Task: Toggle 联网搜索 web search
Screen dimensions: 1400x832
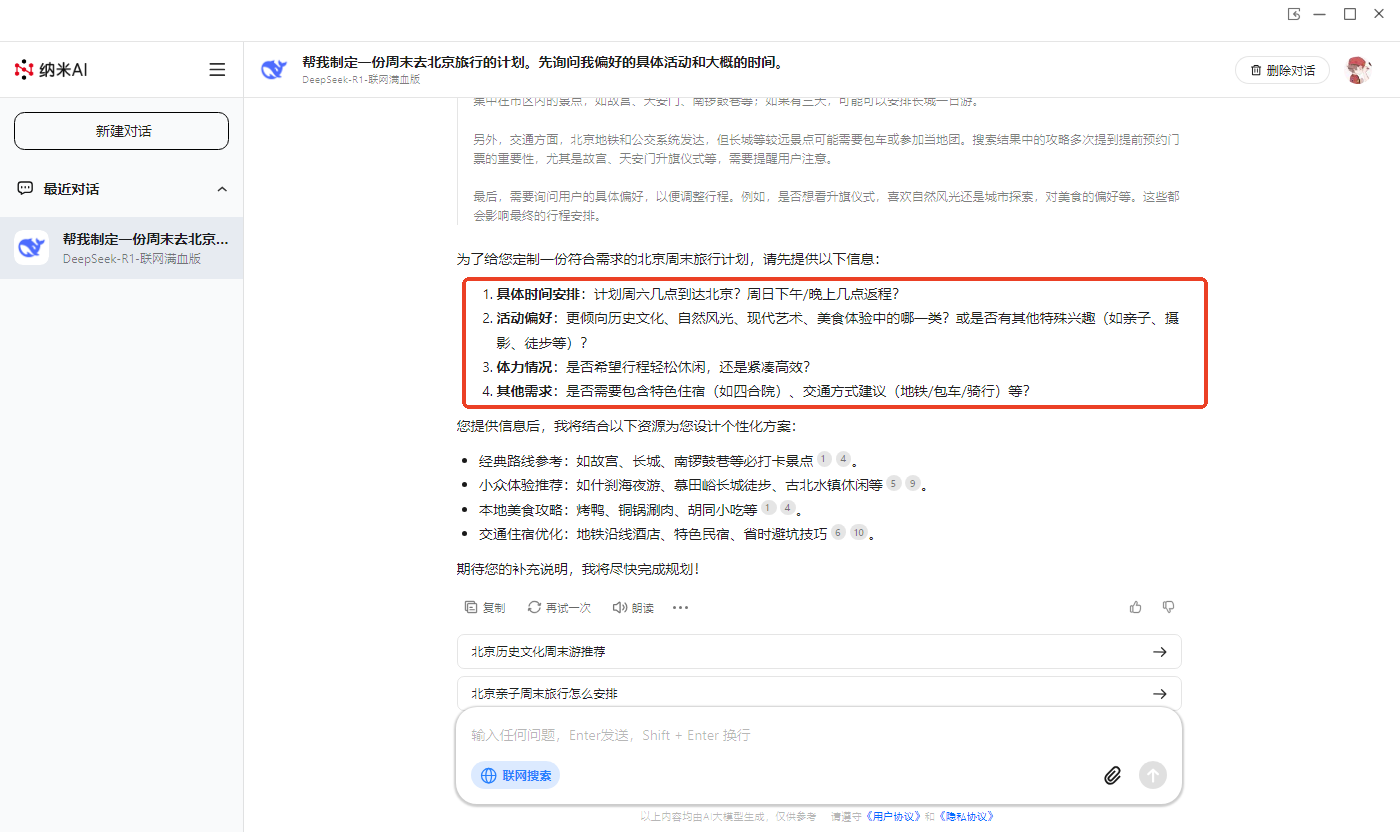Action: pyautogui.click(x=516, y=775)
